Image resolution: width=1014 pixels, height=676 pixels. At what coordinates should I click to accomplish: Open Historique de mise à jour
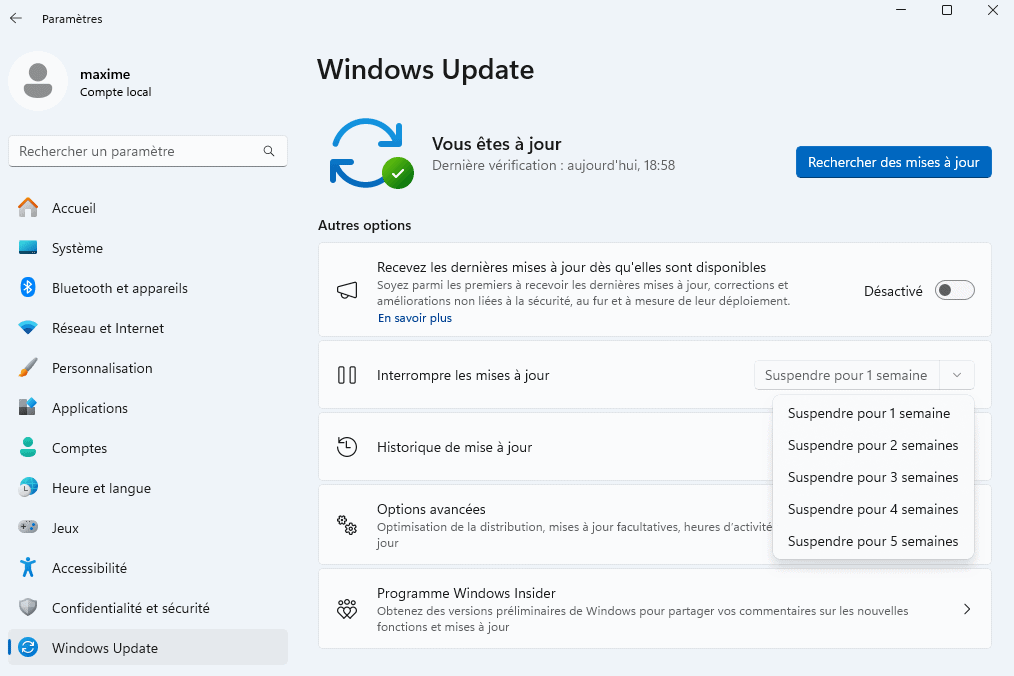tap(455, 447)
